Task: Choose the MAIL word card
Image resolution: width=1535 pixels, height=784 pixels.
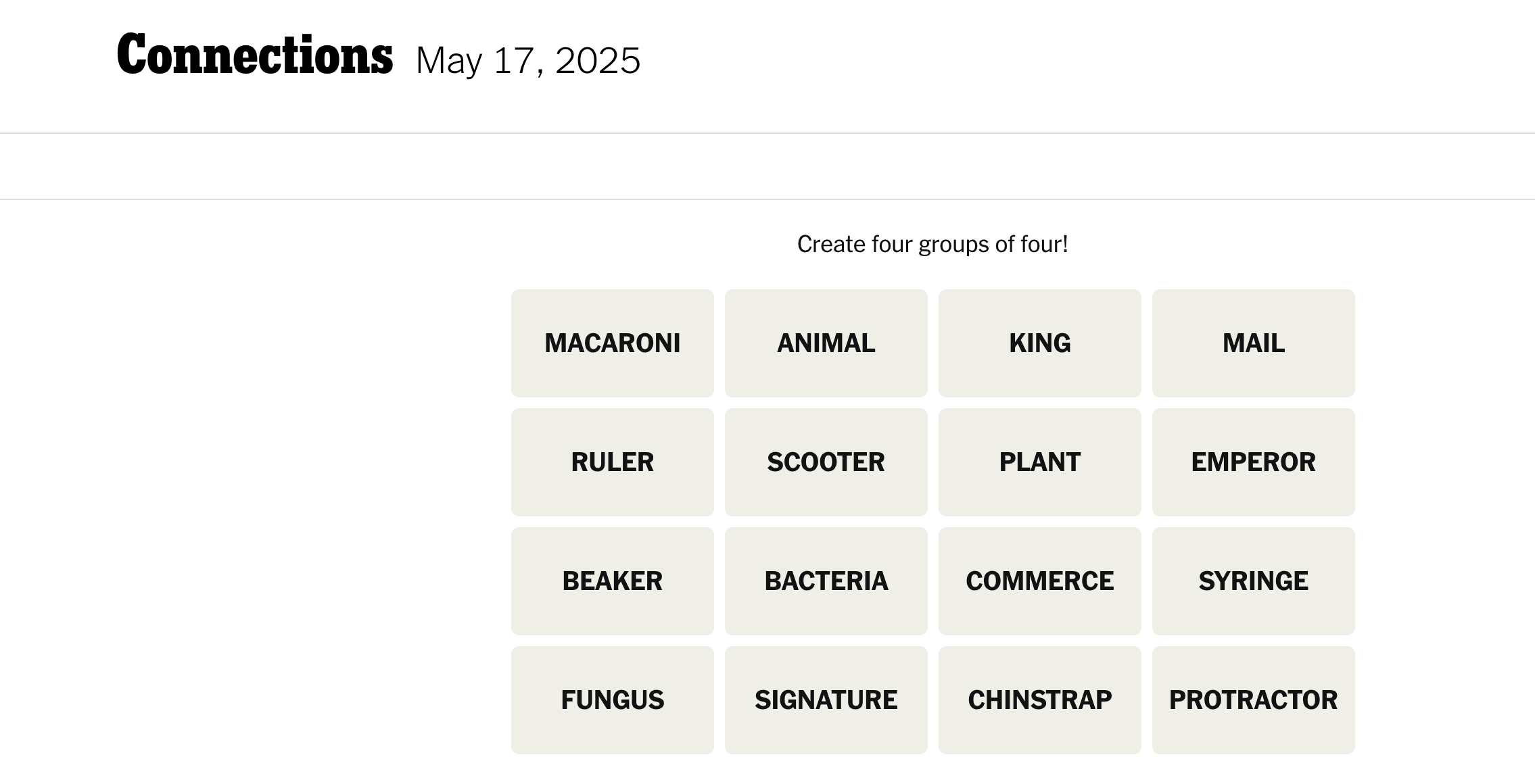Action: pyautogui.click(x=1253, y=343)
